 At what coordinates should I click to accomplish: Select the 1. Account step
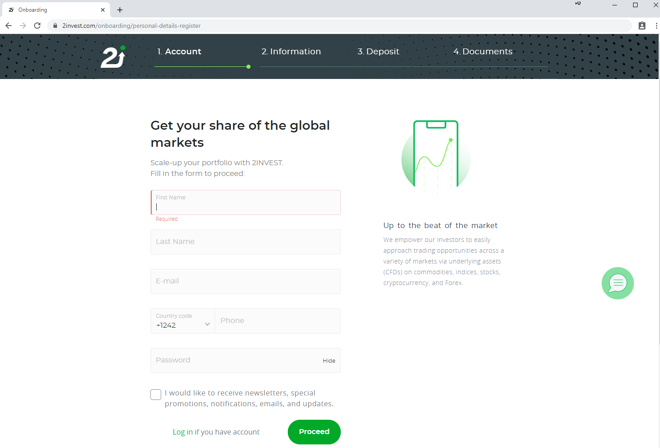click(x=179, y=51)
